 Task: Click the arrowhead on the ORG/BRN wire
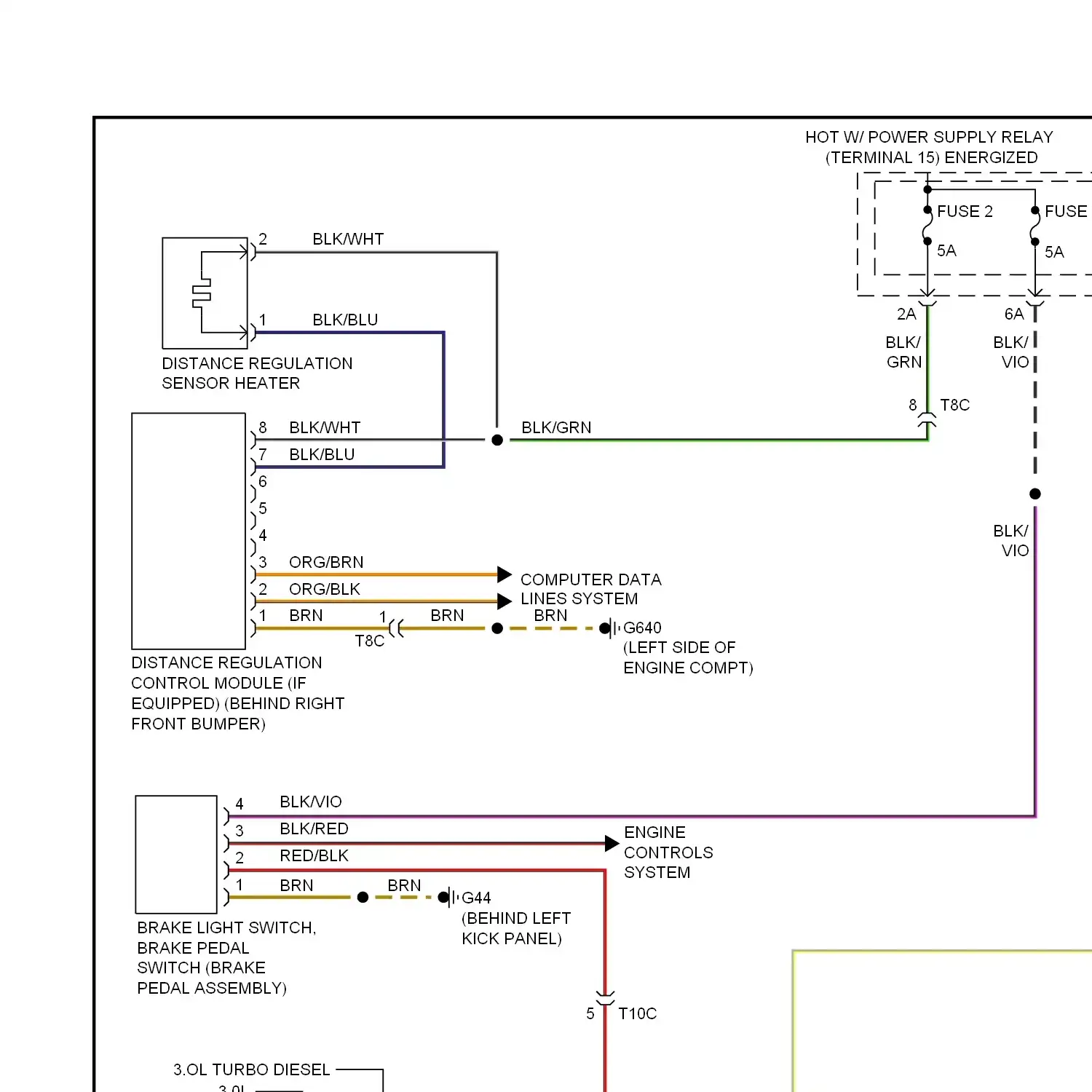coord(505,574)
